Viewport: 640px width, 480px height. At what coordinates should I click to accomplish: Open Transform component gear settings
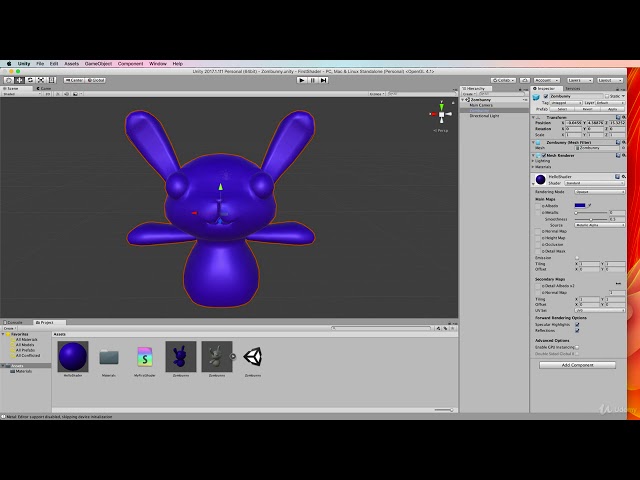click(x=624, y=118)
